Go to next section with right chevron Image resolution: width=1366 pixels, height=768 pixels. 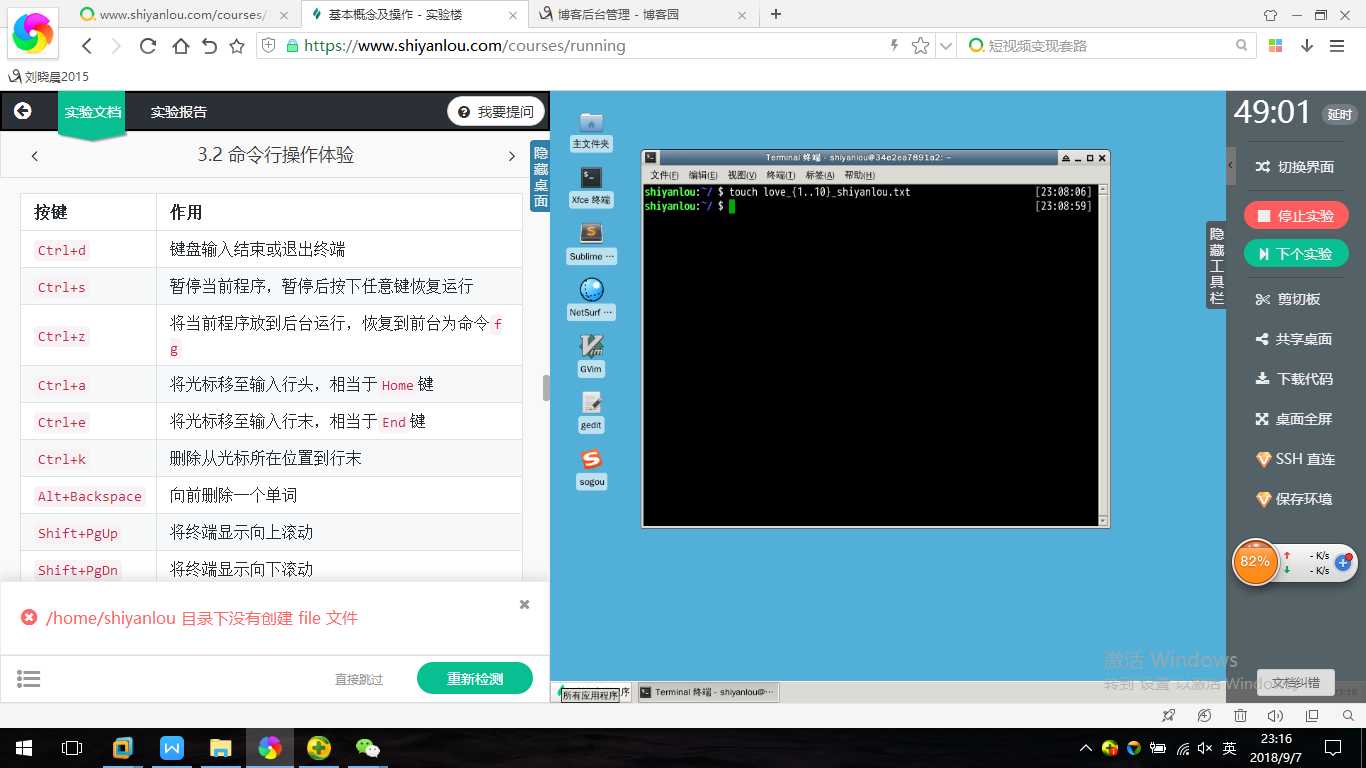coord(512,156)
